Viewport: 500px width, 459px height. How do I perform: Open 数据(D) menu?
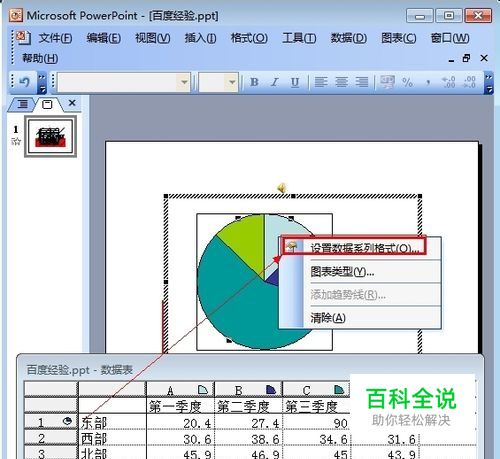(x=349, y=38)
